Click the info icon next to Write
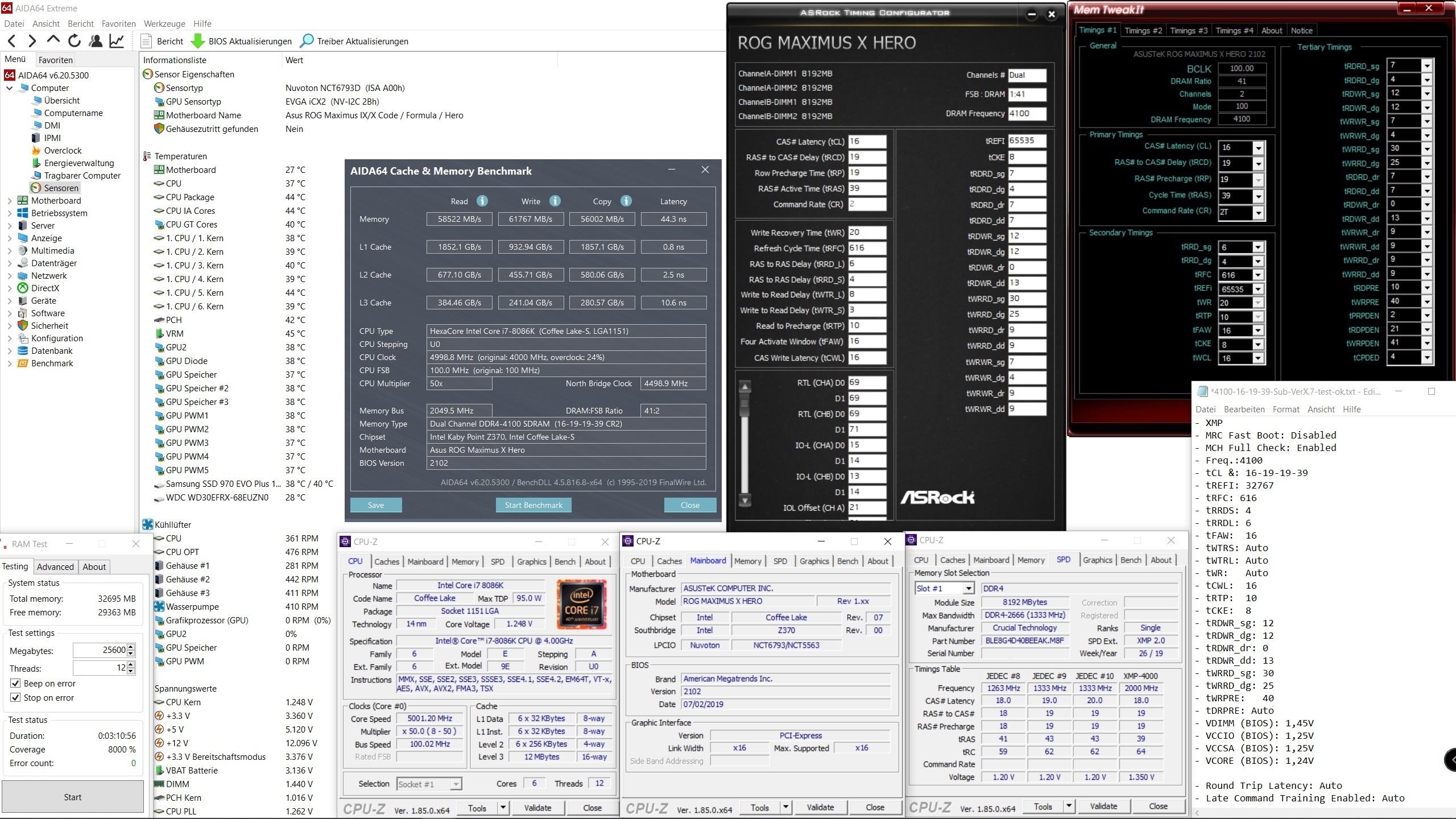Image resolution: width=1456 pixels, height=819 pixels. 555,201
